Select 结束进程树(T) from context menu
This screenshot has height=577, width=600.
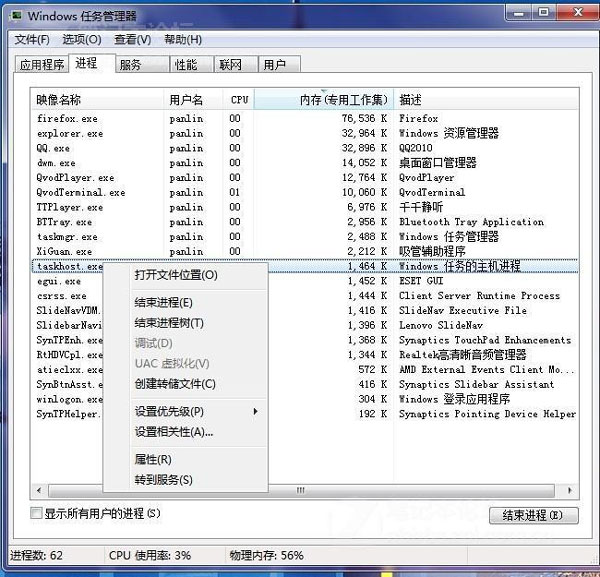pyautogui.click(x=168, y=323)
